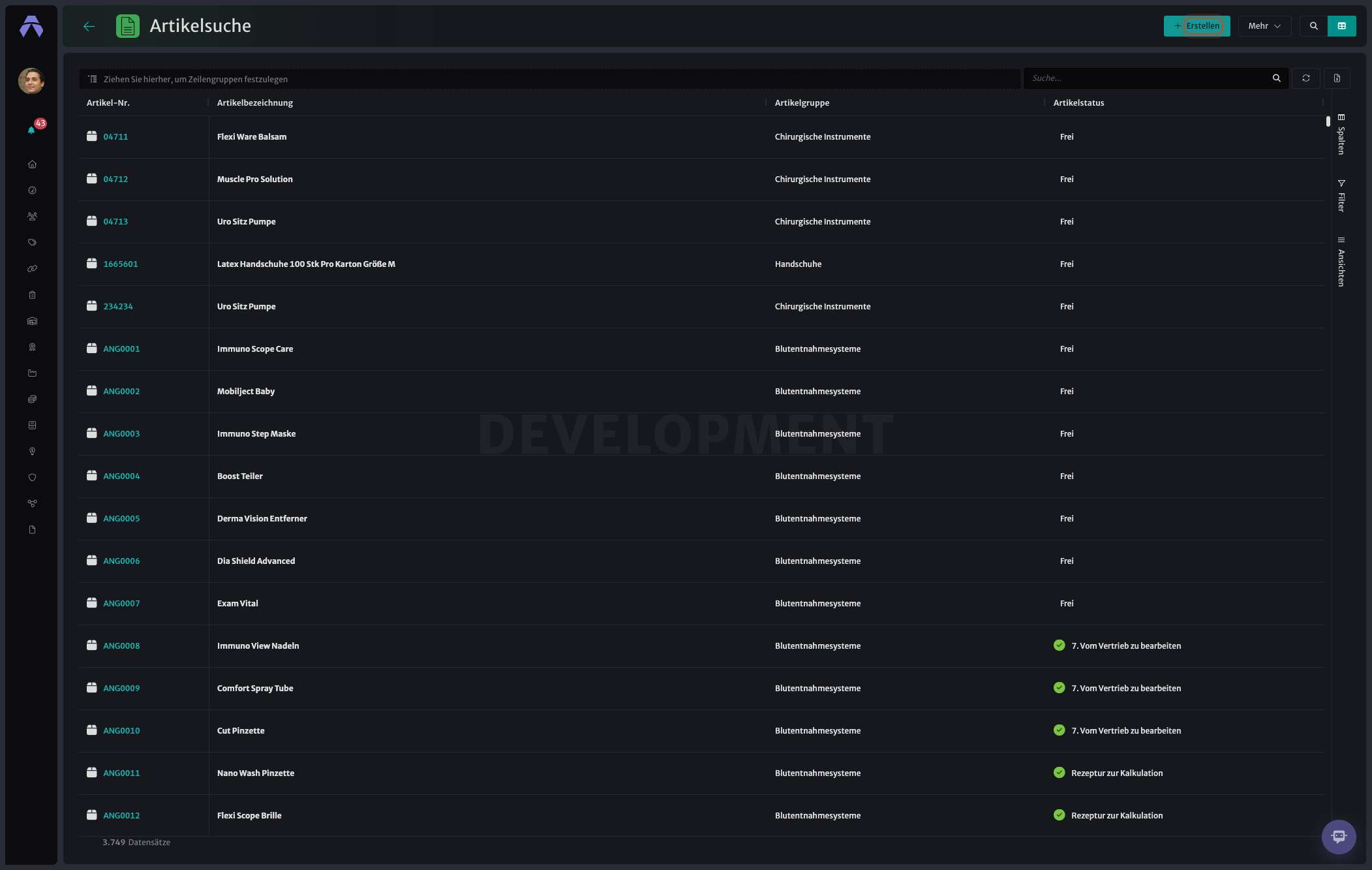Open the chain link icon in sidebar

[32, 269]
